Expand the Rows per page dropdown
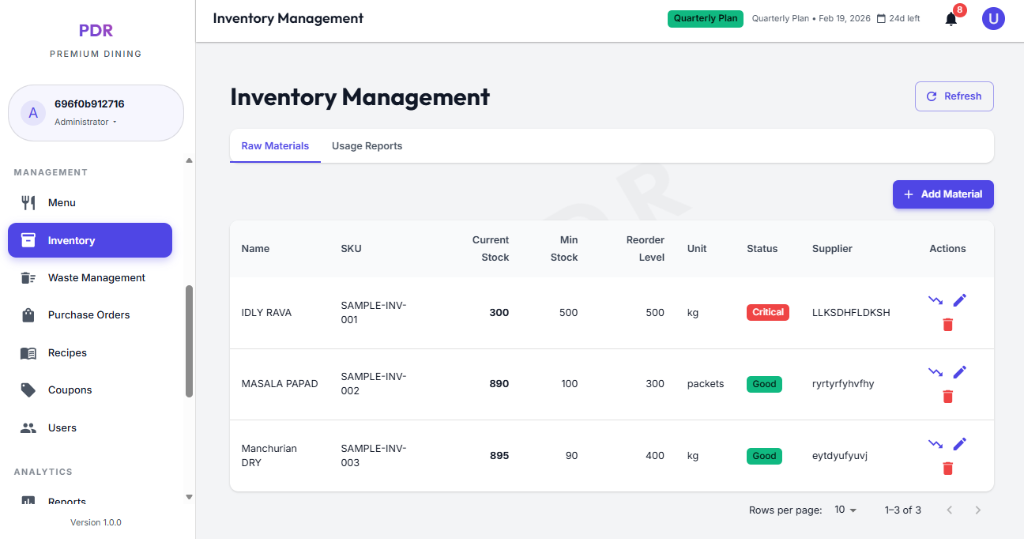The image size is (1024, 539). (x=846, y=510)
